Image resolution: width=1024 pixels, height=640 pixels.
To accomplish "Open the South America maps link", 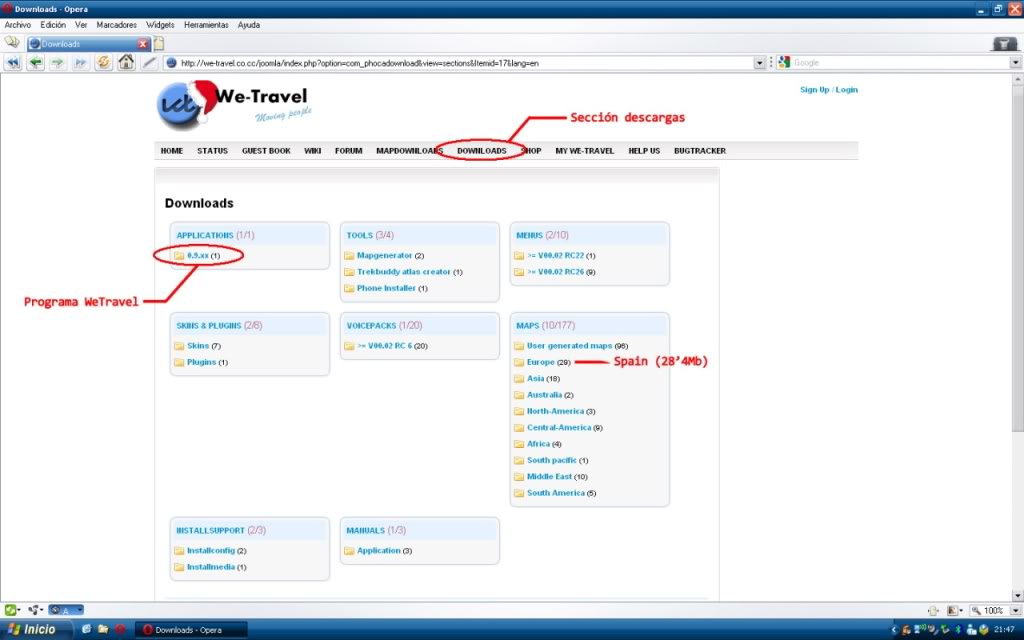I will tap(556, 493).
